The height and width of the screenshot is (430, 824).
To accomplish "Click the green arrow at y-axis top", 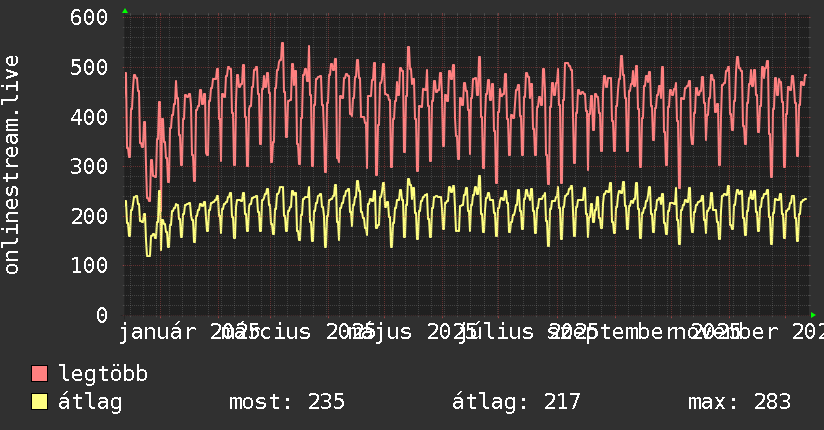I will (x=125, y=11).
